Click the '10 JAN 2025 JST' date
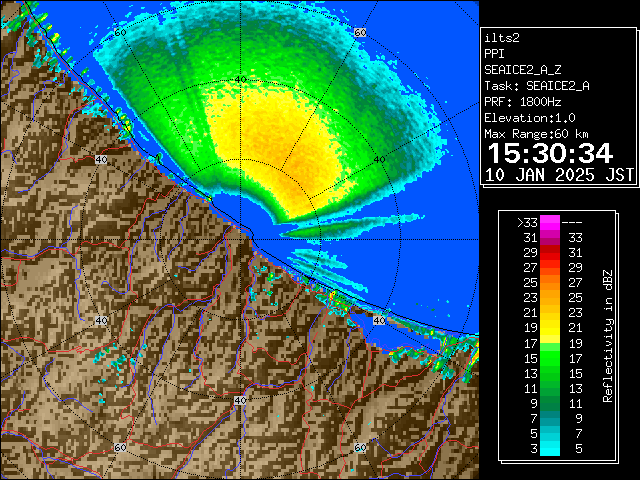 [559, 175]
